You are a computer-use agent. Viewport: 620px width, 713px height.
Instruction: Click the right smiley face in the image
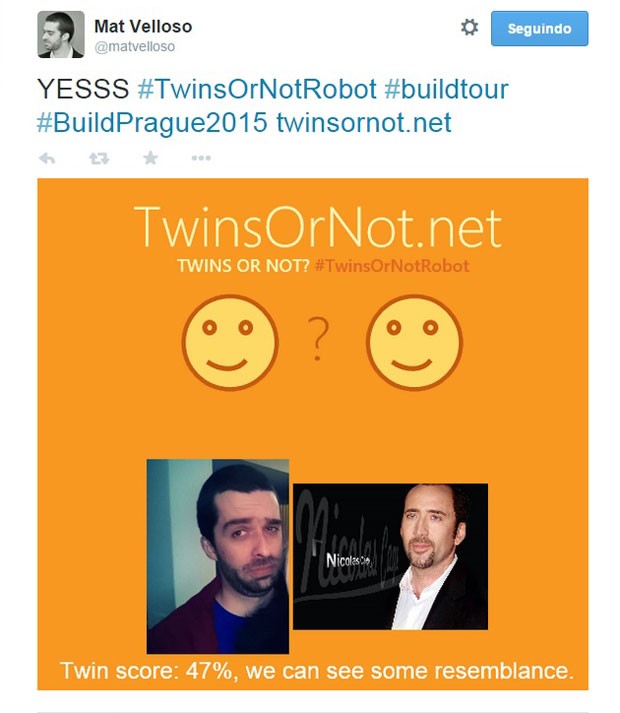tap(414, 342)
